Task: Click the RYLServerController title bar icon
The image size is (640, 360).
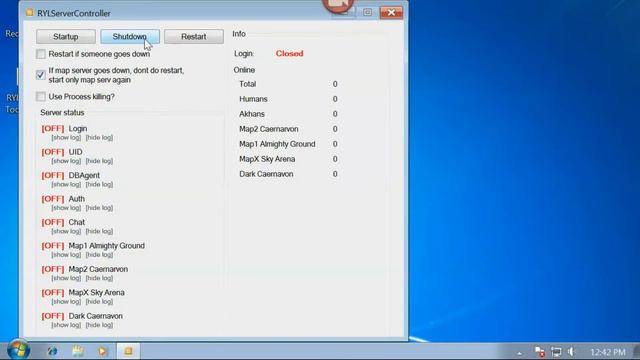Action: click(29, 13)
